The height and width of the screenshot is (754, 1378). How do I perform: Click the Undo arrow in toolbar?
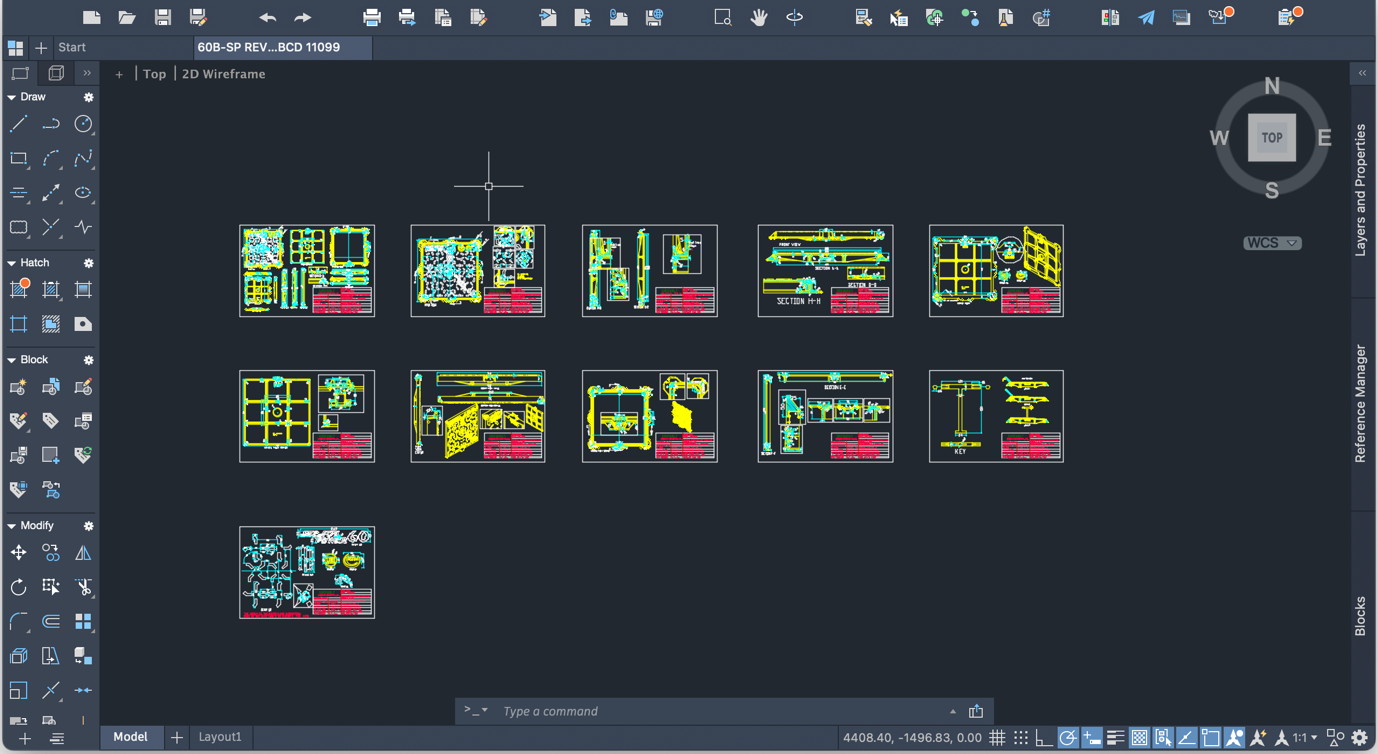coord(267,17)
